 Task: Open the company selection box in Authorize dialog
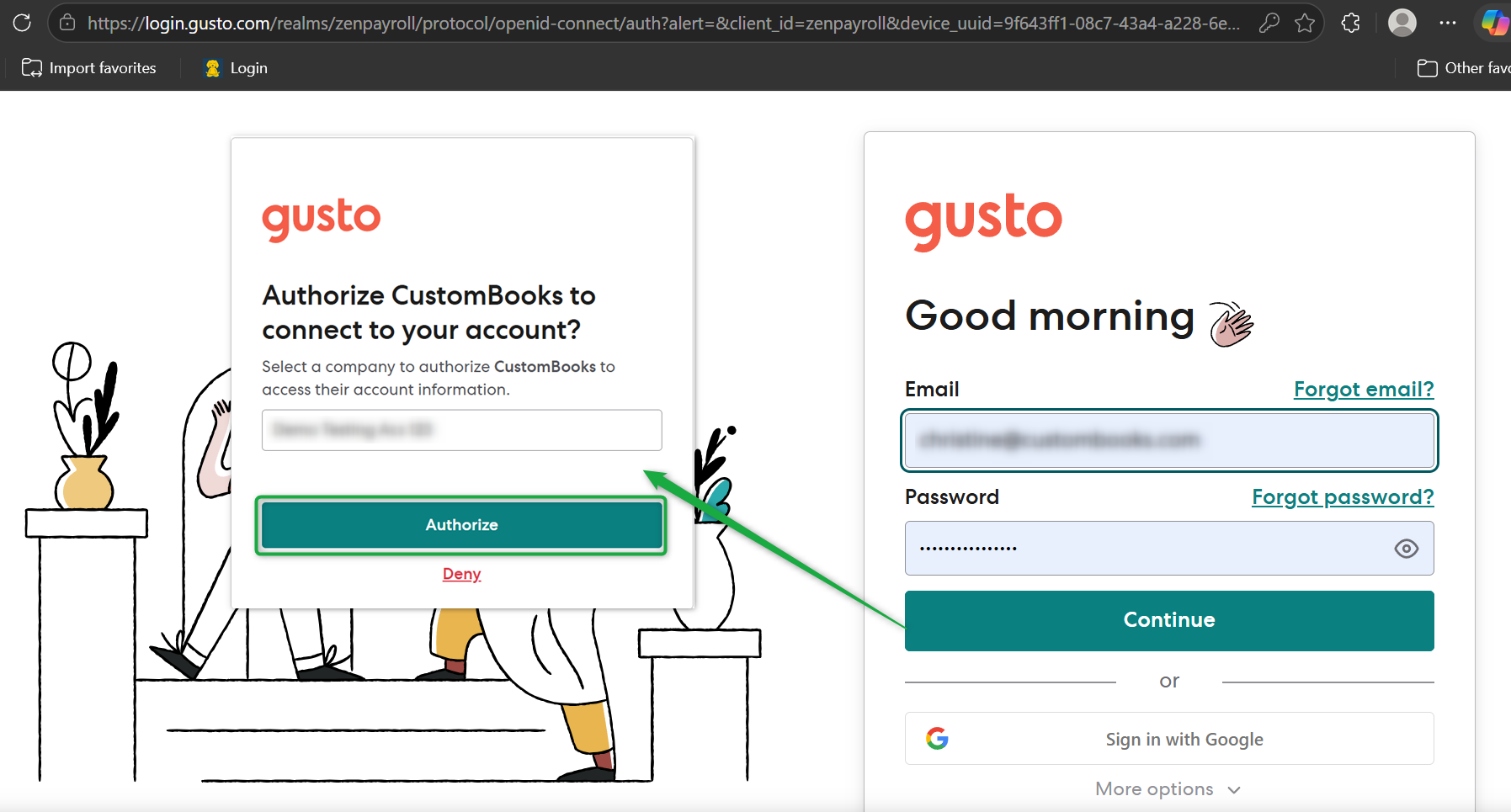(x=461, y=430)
